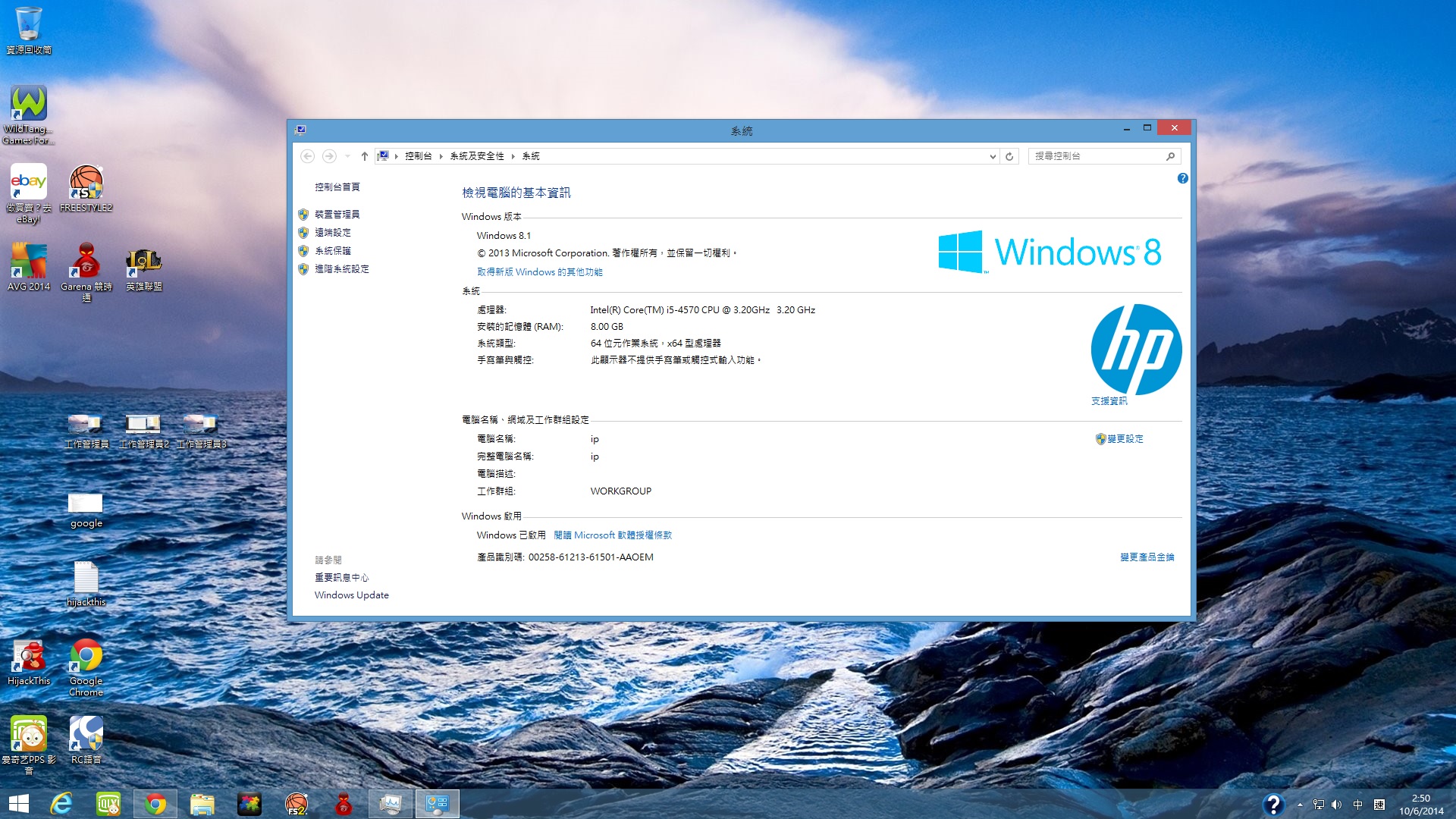Go forward with the navigation arrow

329,156
